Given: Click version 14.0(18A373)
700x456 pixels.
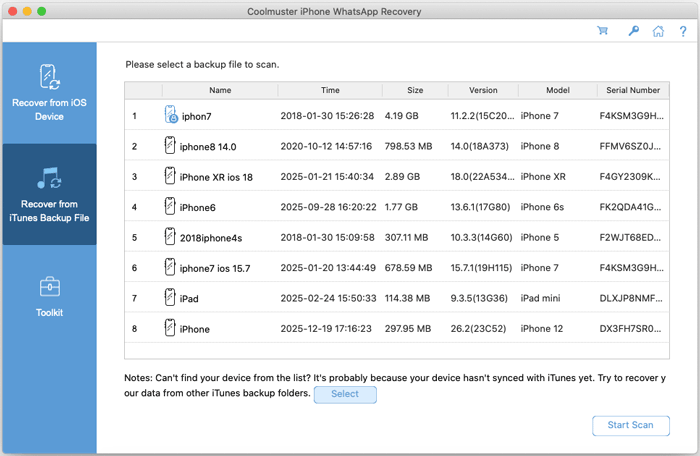Looking at the screenshot, I should 479,146.
